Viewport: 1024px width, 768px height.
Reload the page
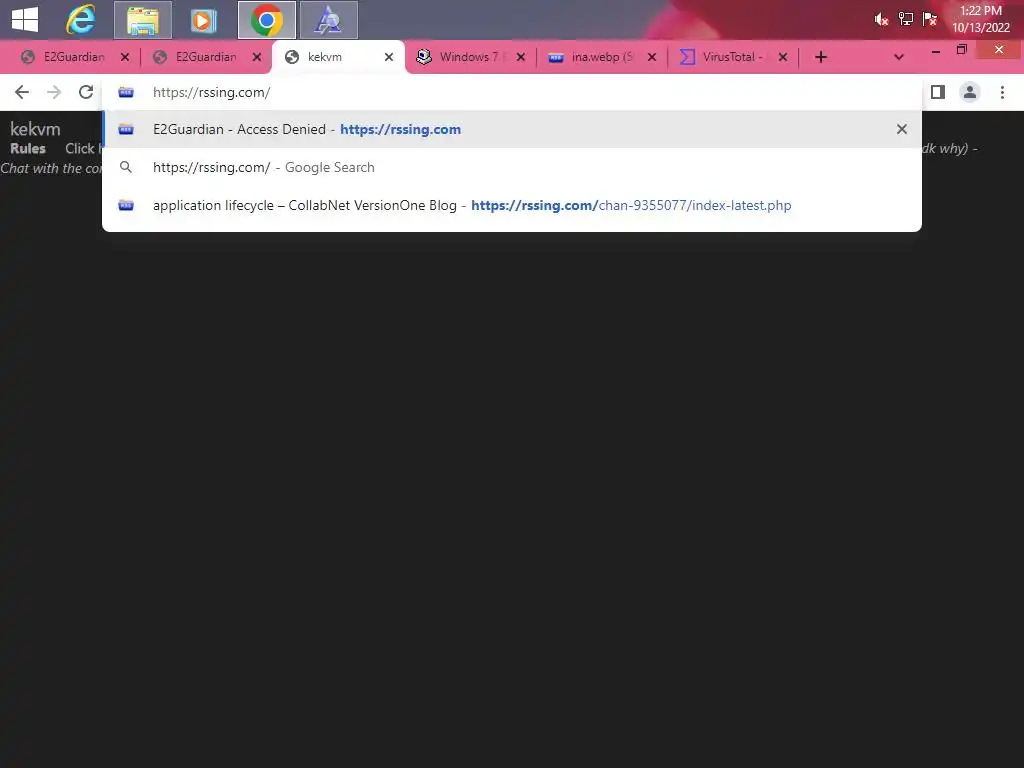pyautogui.click(x=86, y=92)
